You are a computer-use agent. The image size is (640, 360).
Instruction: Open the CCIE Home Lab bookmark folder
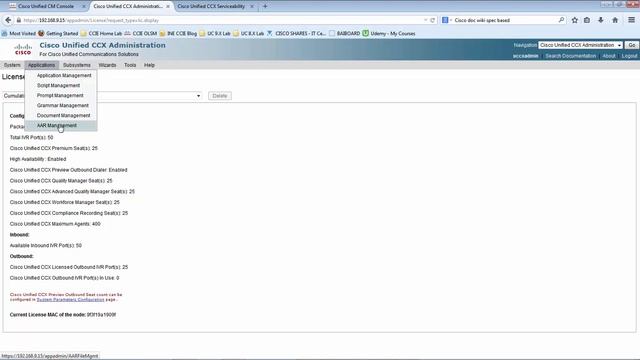point(101,33)
